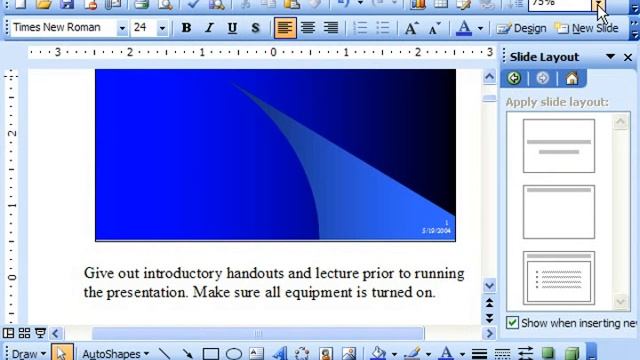Screen dimensions: 640x360
Task: Click layout list scroll-up arrow
Action: pos(620,122)
